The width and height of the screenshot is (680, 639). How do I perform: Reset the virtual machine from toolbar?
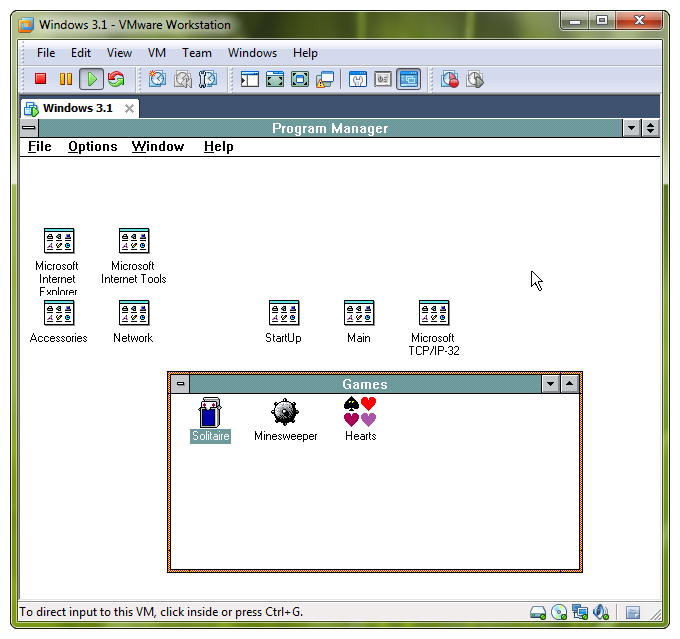(116, 79)
